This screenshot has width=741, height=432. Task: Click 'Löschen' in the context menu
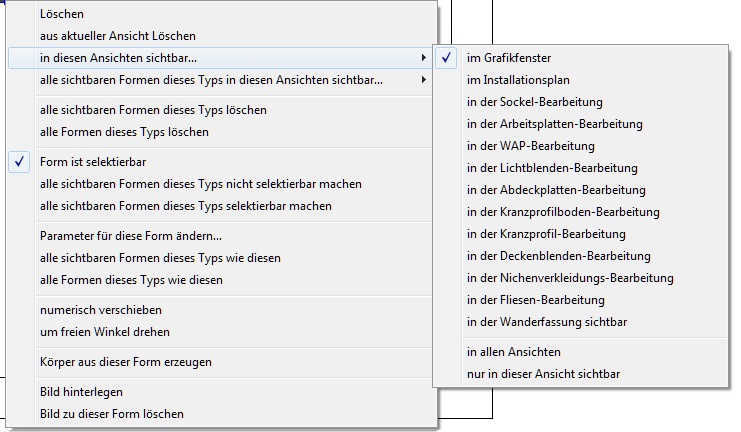point(62,14)
